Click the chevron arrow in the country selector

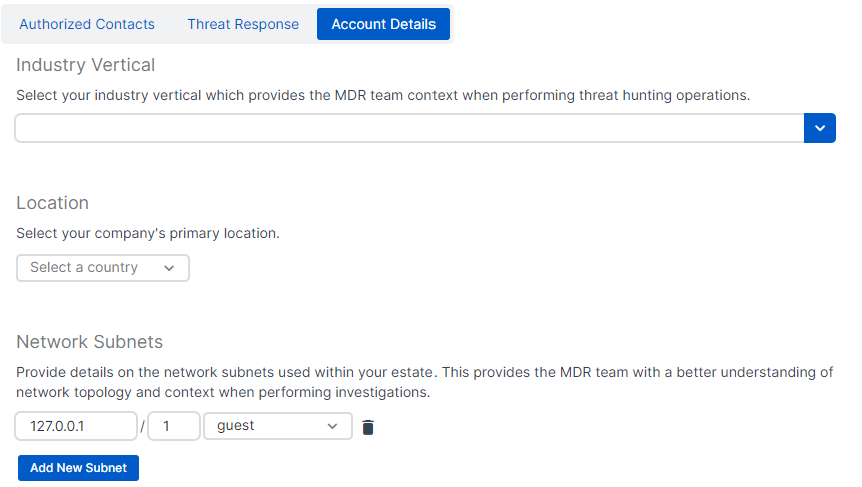tap(169, 268)
